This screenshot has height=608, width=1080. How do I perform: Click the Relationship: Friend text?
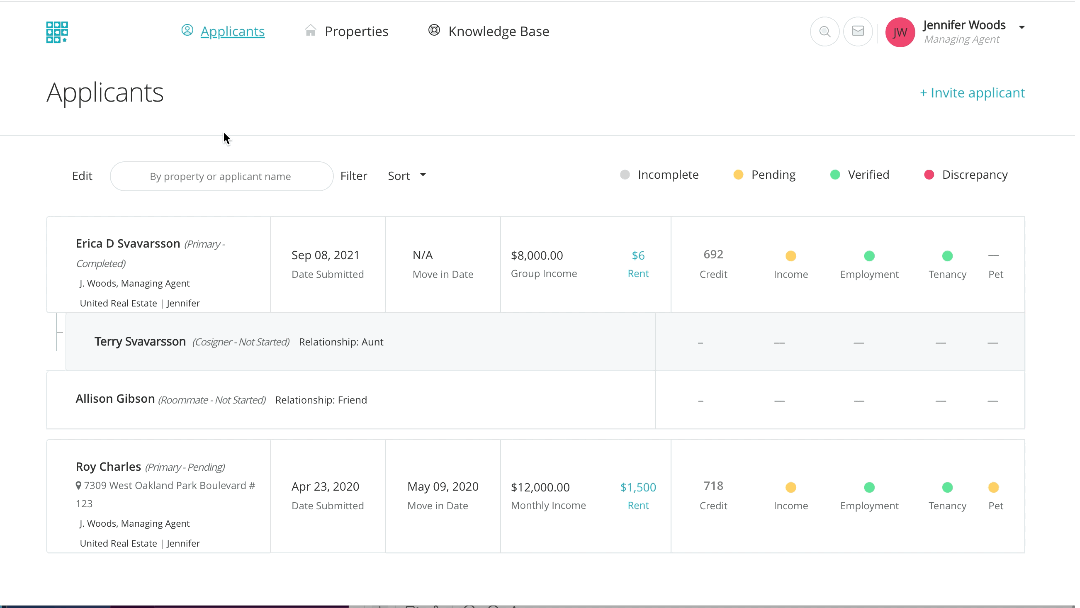[321, 399]
